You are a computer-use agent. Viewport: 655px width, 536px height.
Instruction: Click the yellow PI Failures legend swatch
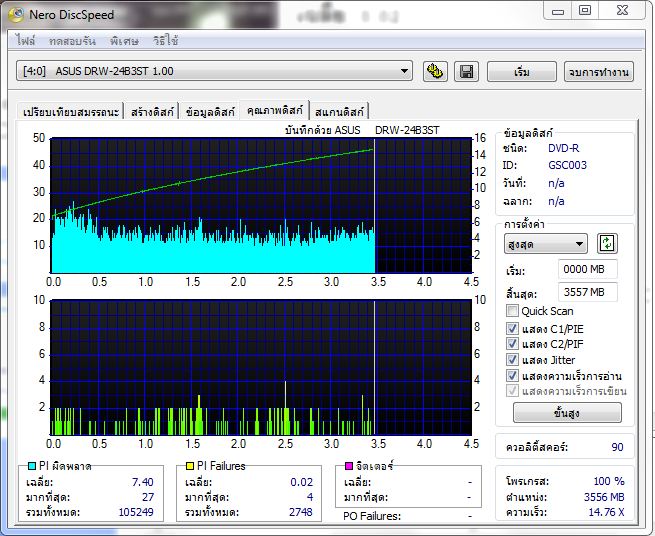point(190,465)
